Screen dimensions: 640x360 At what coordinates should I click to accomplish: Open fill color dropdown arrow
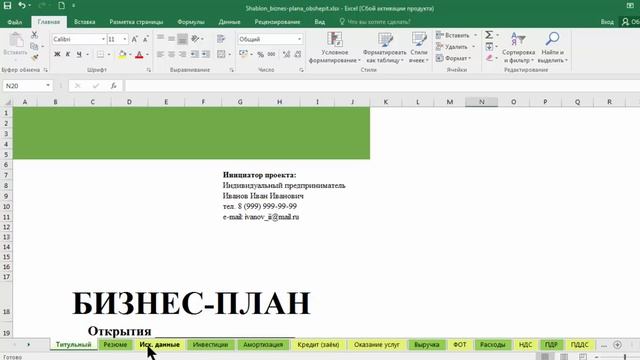pyautogui.click(x=130, y=55)
